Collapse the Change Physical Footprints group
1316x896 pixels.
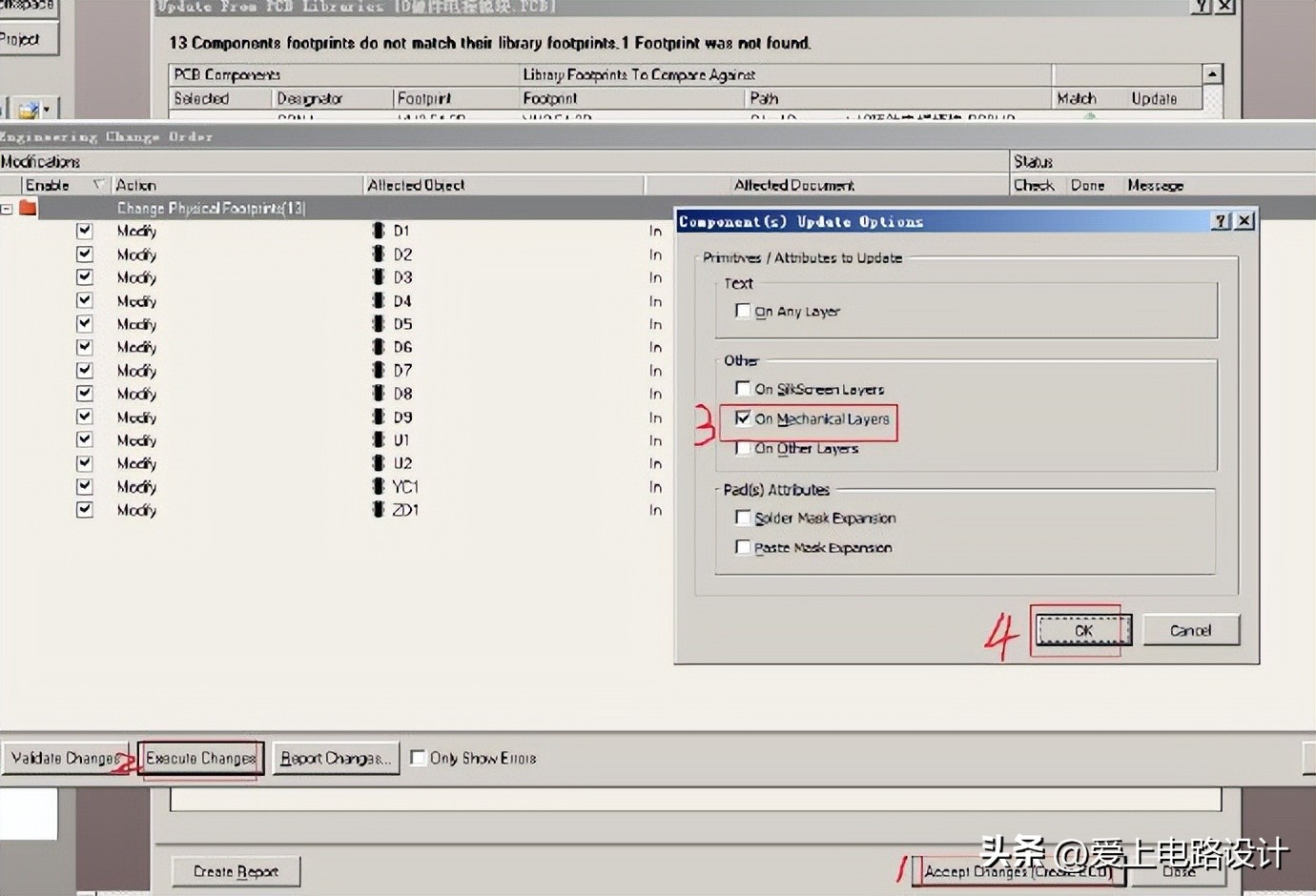pos(7,208)
